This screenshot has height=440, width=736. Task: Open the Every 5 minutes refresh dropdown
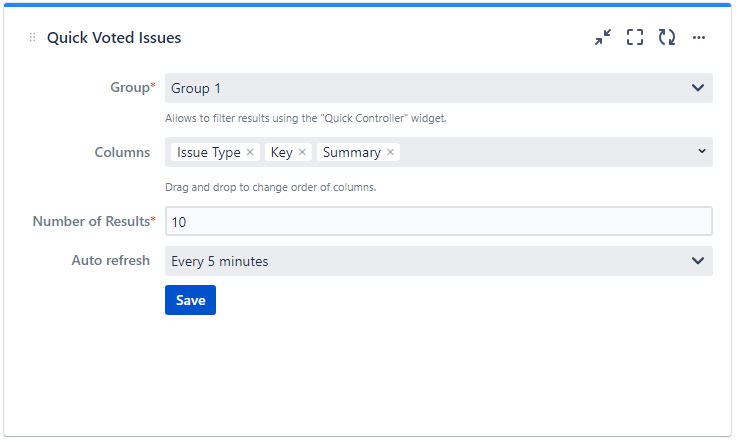click(438, 261)
